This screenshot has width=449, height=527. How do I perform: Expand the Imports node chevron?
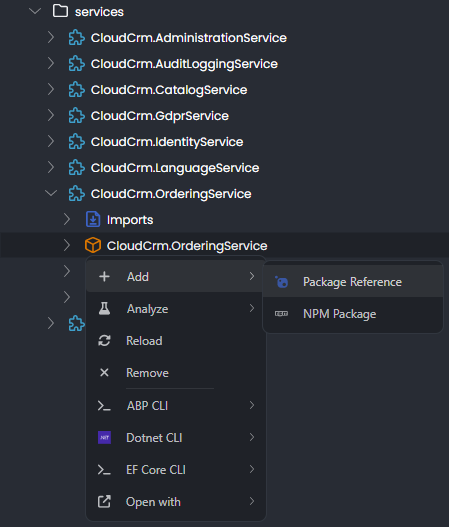tap(67, 219)
